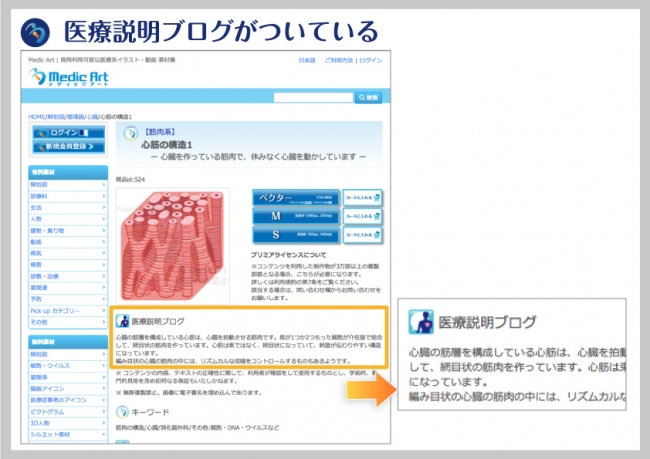Image resolution: width=650 pixels, height=459 pixels.
Task: Expand the 動画 category arrow
Action: [x=104, y=242]
